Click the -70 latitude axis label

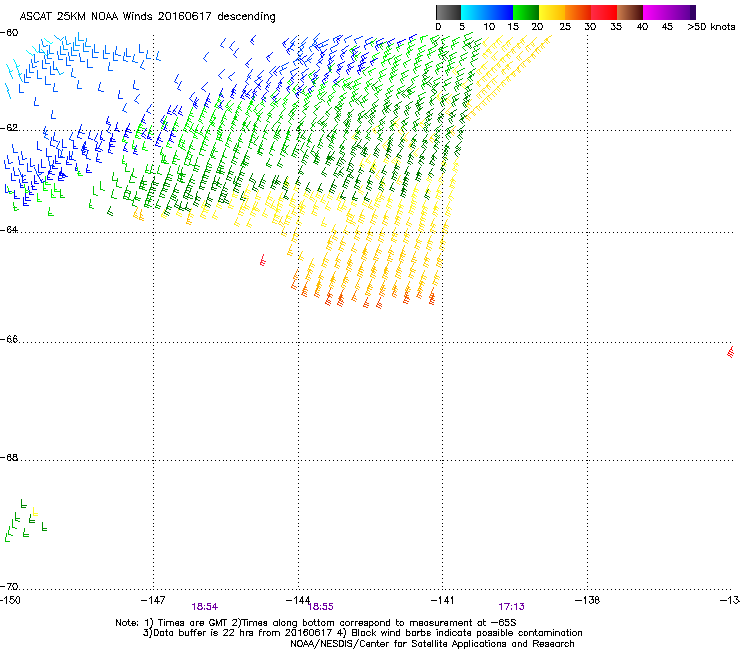[9, 587]
